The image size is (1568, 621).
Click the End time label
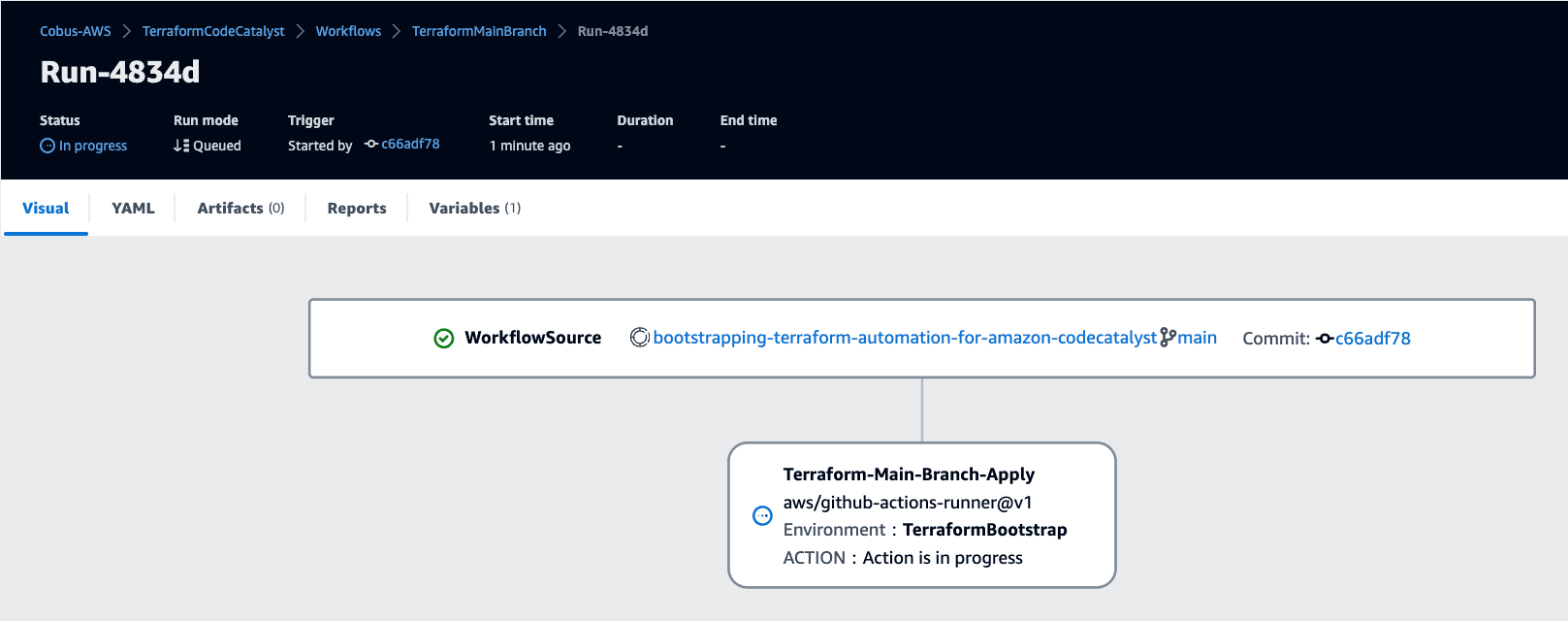pos(749,120)
